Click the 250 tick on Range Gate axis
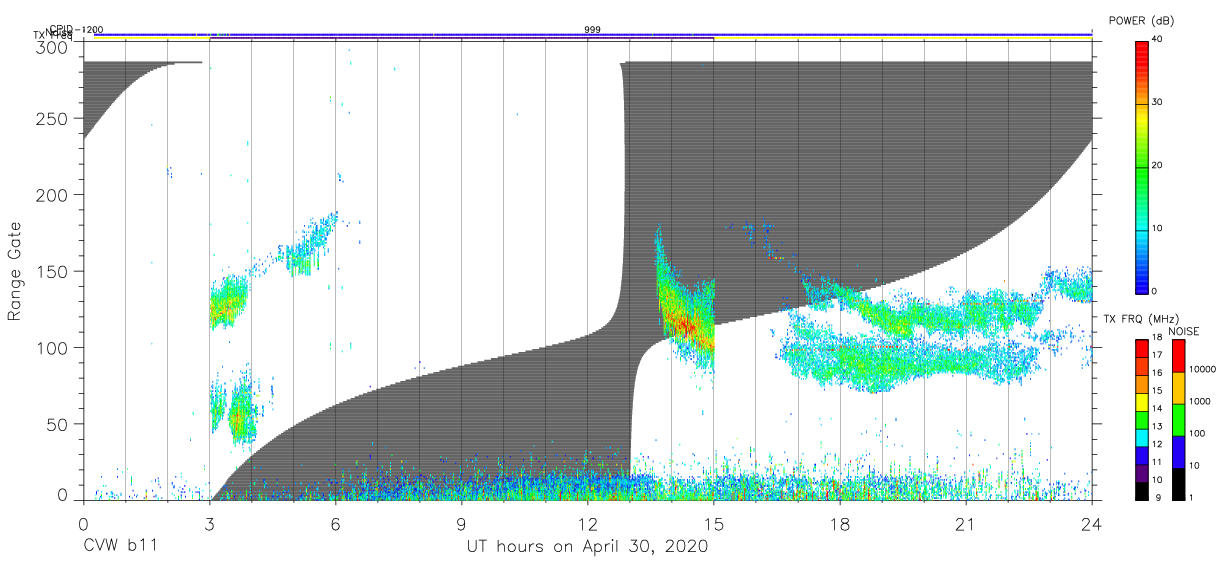The width and height of the screenshot is (1228, 567). 52,118
